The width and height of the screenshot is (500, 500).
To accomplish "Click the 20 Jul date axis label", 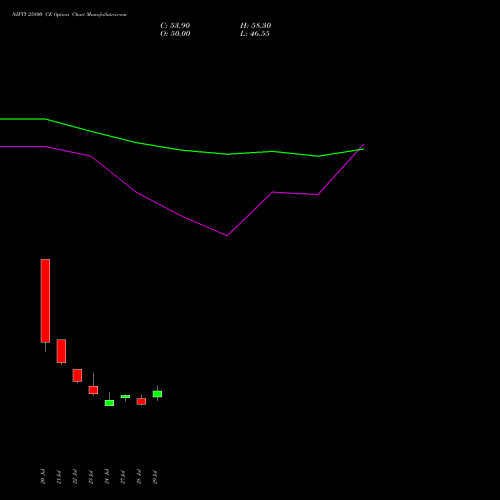I will [43, 477].
